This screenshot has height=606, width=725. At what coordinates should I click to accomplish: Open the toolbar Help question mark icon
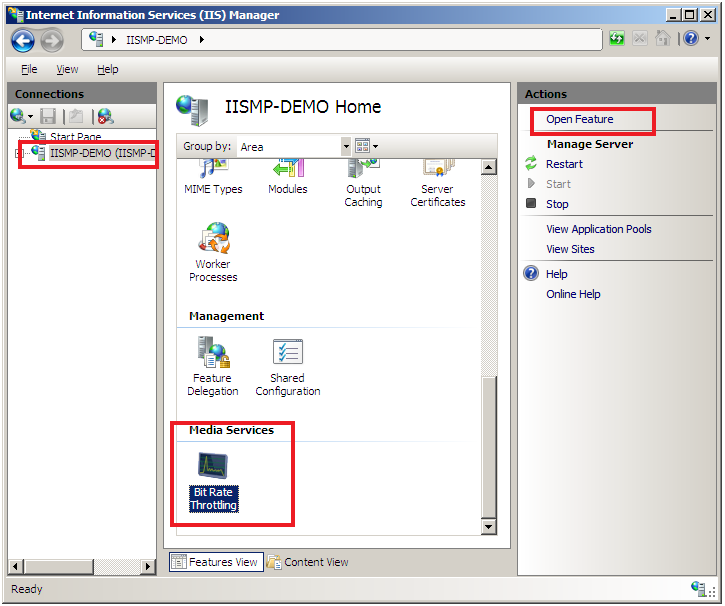tap(691, 38)
